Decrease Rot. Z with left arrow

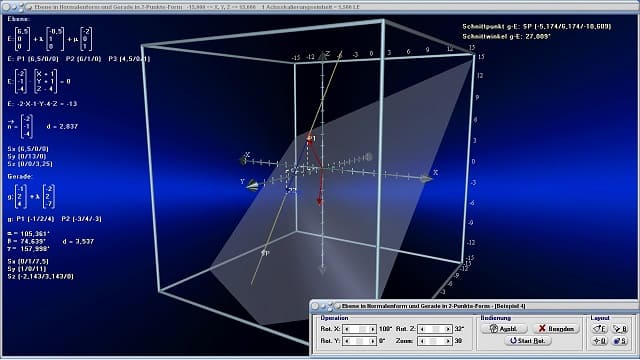point(422,329)
